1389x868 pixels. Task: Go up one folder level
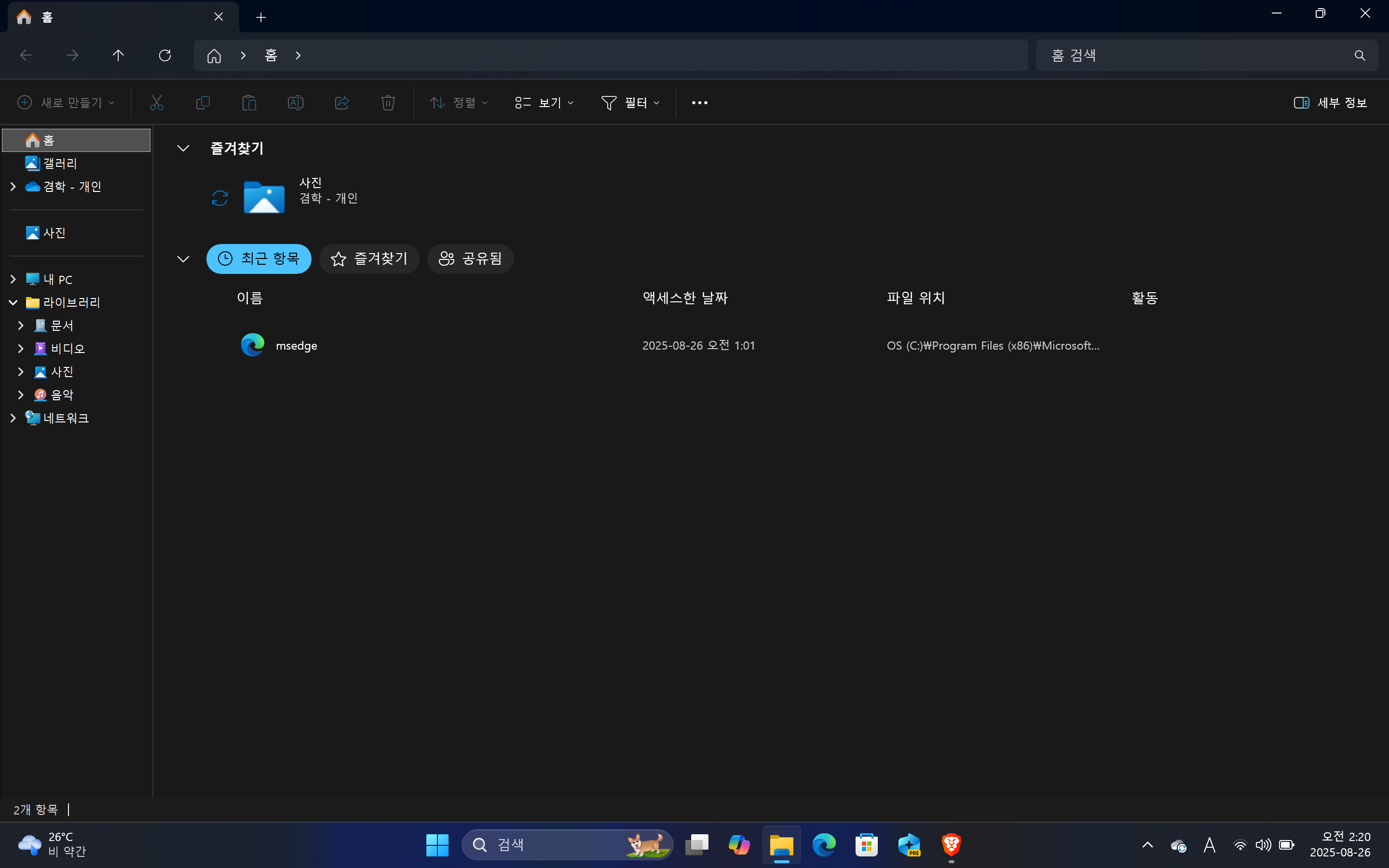(x=118, y=55)
